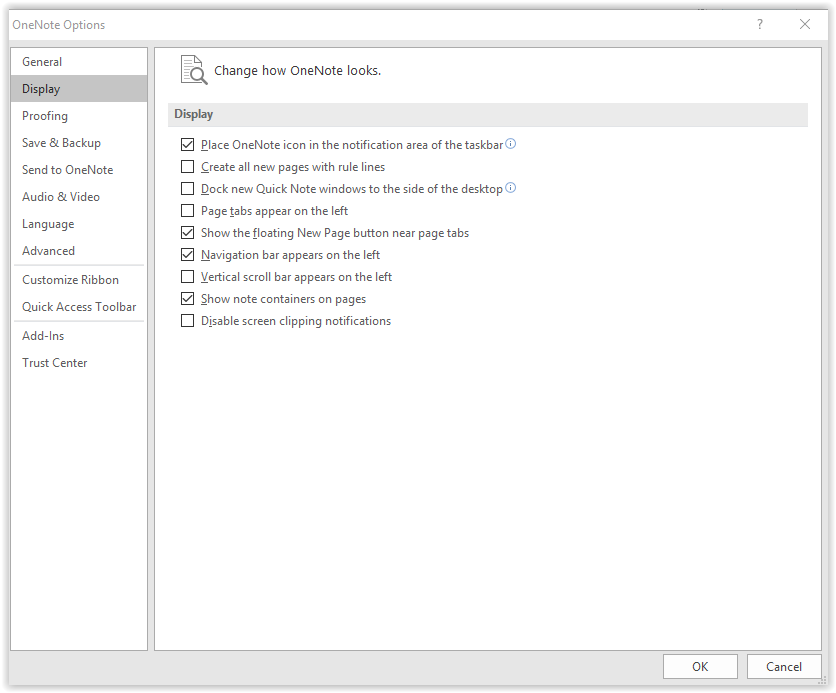Click the Cancel button
The width and height of the screenshot is (836, 693).
pos(784,666)
